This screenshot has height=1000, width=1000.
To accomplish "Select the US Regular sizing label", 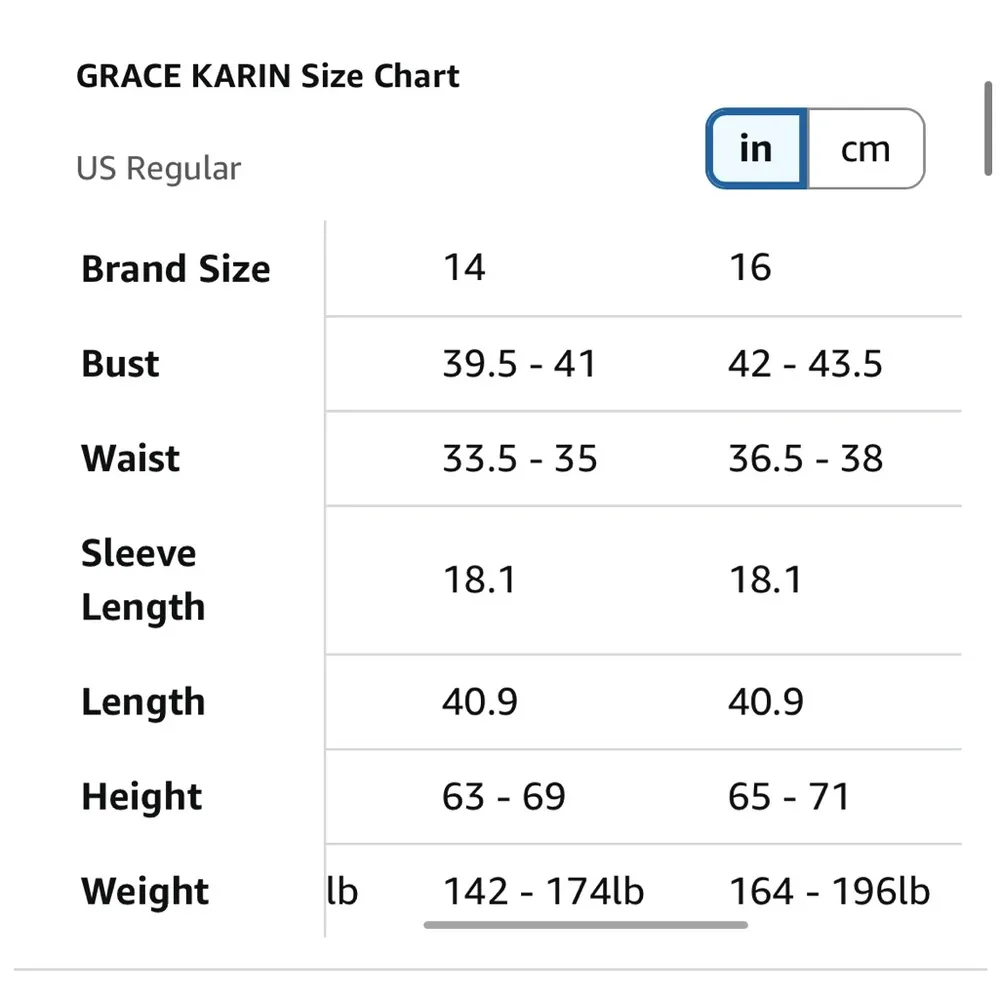I will [158, 168].
